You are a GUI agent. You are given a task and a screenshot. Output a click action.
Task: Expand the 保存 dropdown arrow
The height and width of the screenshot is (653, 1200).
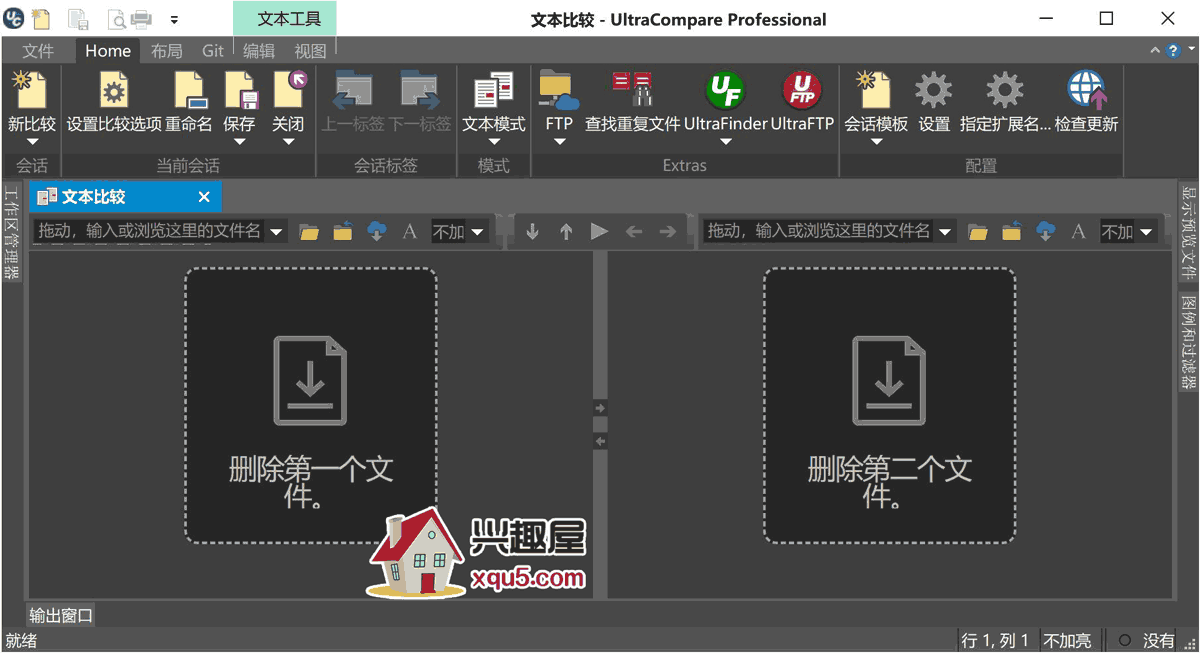click(240, 142)
